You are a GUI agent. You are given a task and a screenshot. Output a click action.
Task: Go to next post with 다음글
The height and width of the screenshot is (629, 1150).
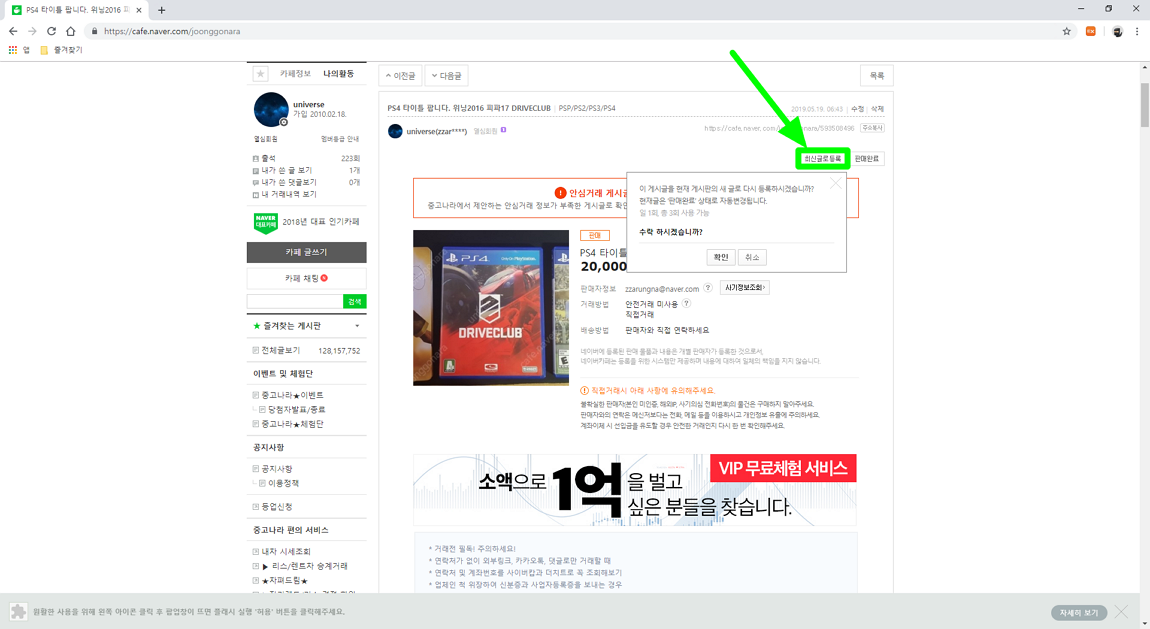(x=447, y=76)
